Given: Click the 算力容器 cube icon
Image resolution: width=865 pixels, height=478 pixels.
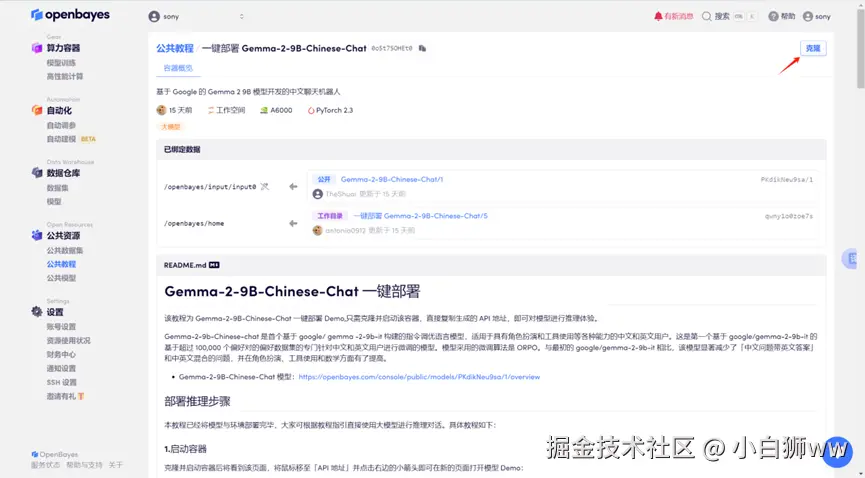Looking at the screenshot, I should click(37, 48).
